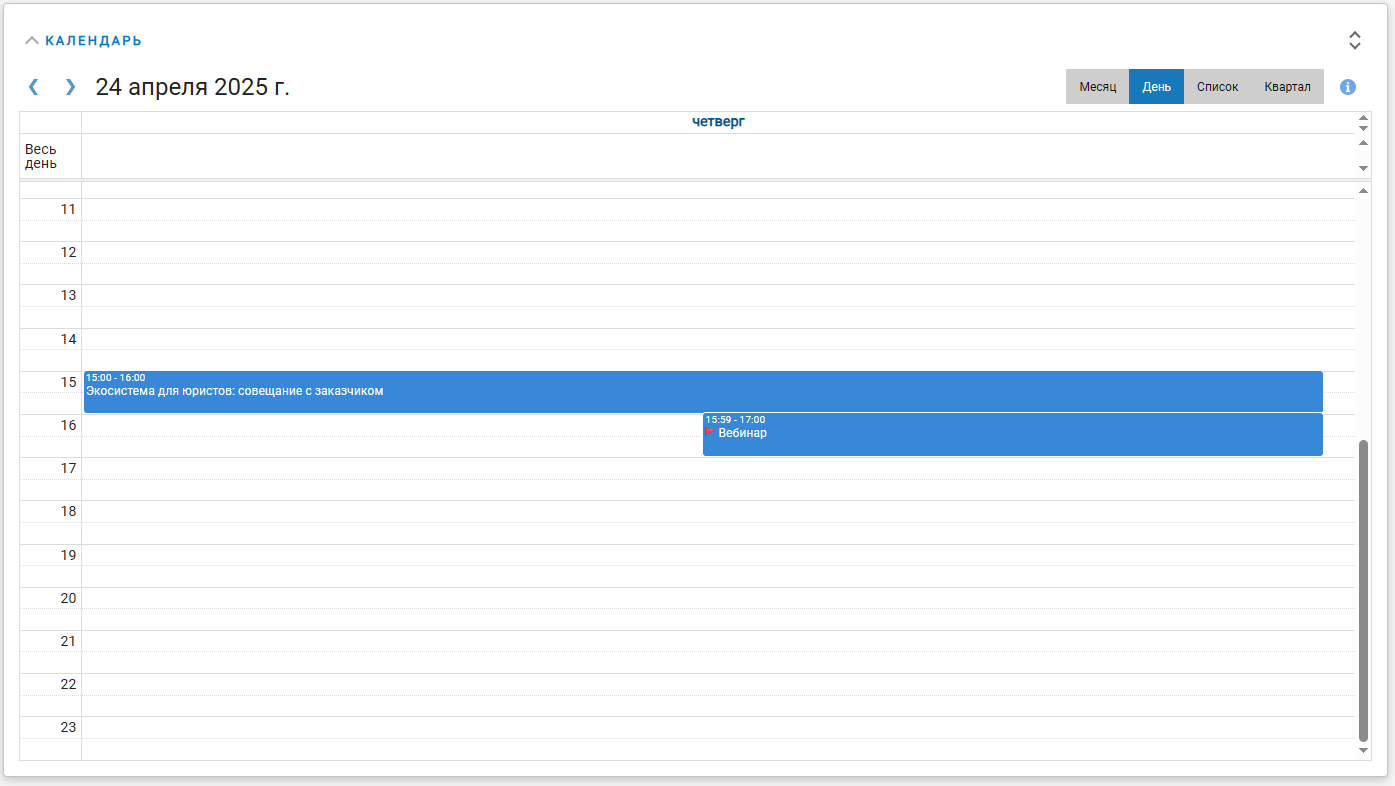Toggle panel size with up-down chevrons

(x=1354, y=40)
